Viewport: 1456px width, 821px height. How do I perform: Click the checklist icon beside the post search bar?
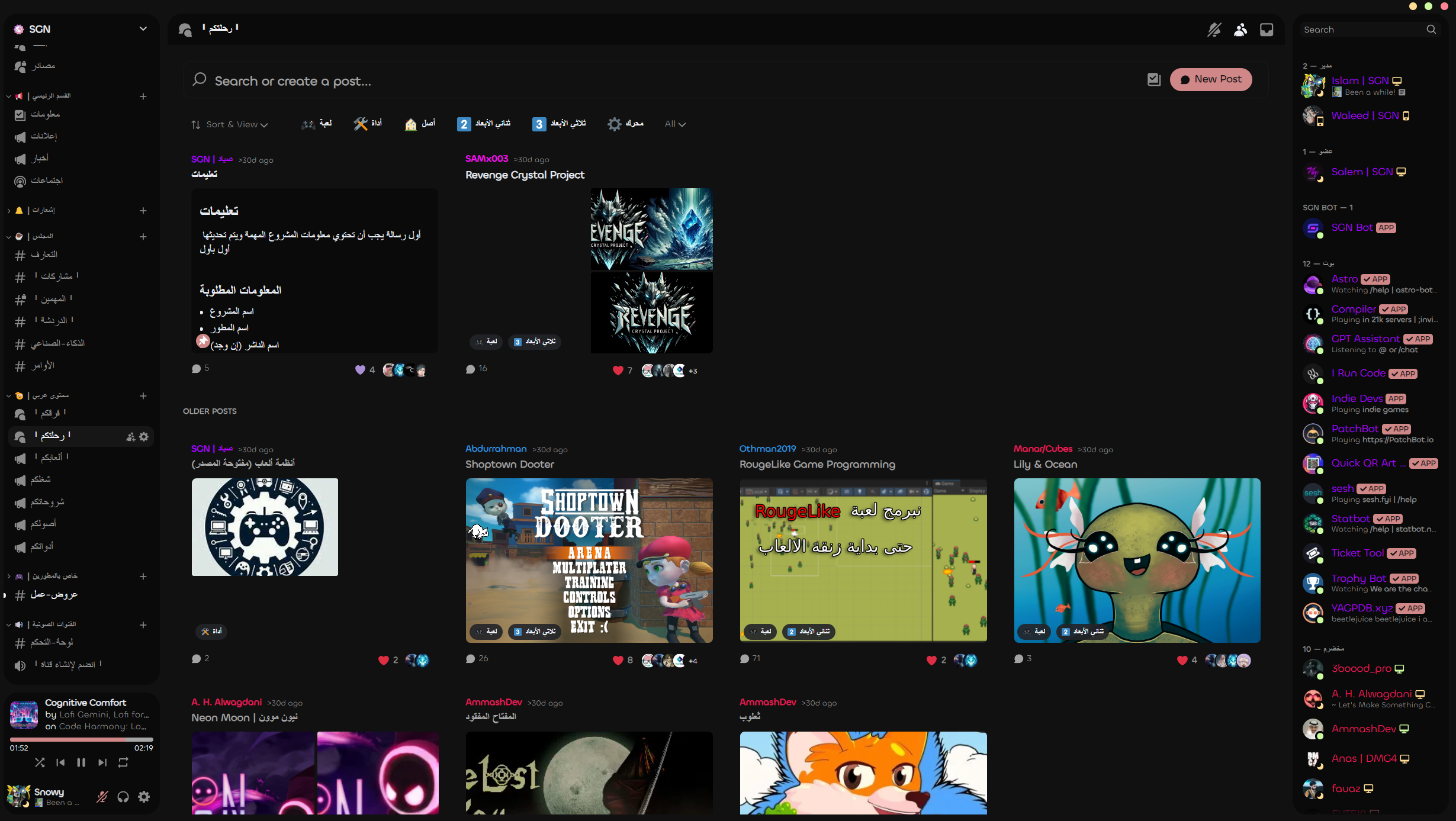click(1153, 79)
